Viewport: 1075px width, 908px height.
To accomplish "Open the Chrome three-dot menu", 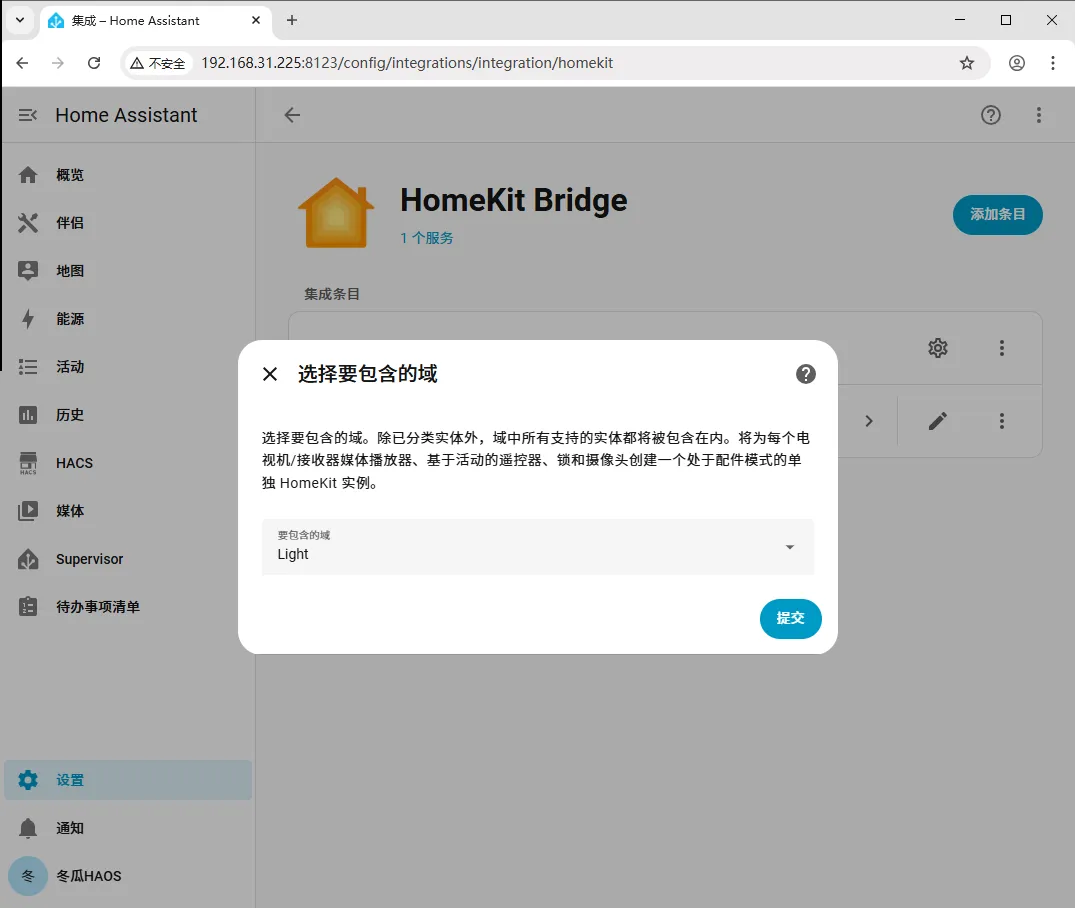I will (x=1052, y=63).
